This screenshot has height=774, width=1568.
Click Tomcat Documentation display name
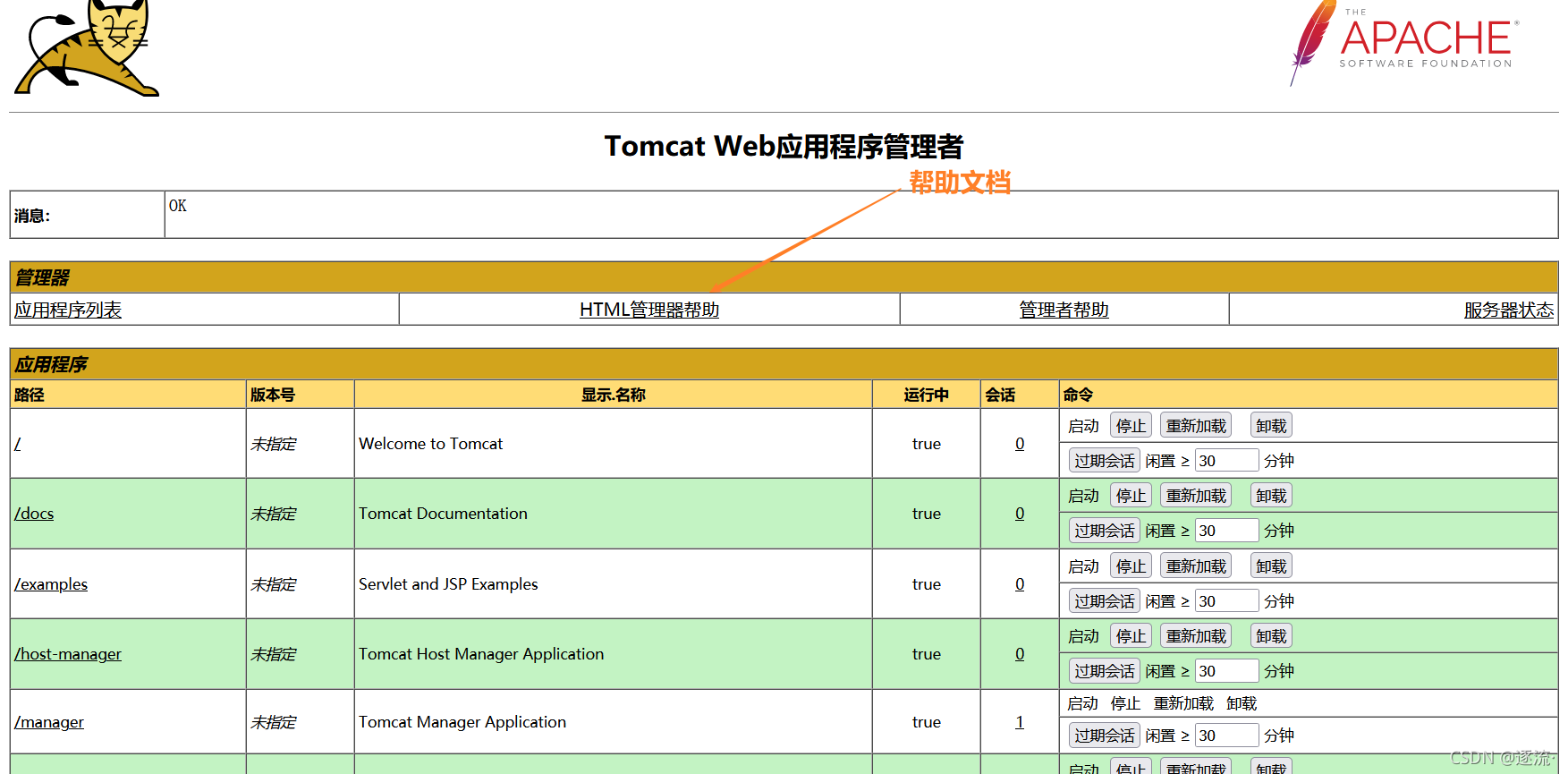(x=443, y=514)
